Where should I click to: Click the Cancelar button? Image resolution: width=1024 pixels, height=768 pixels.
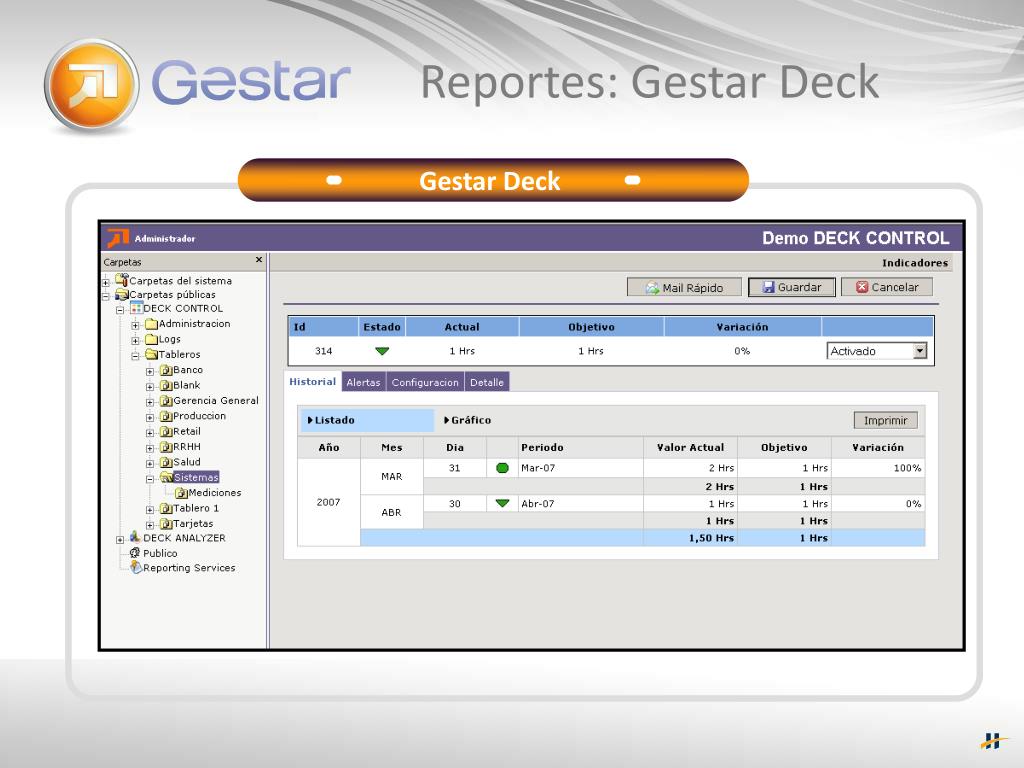click(x=887, y=287)
